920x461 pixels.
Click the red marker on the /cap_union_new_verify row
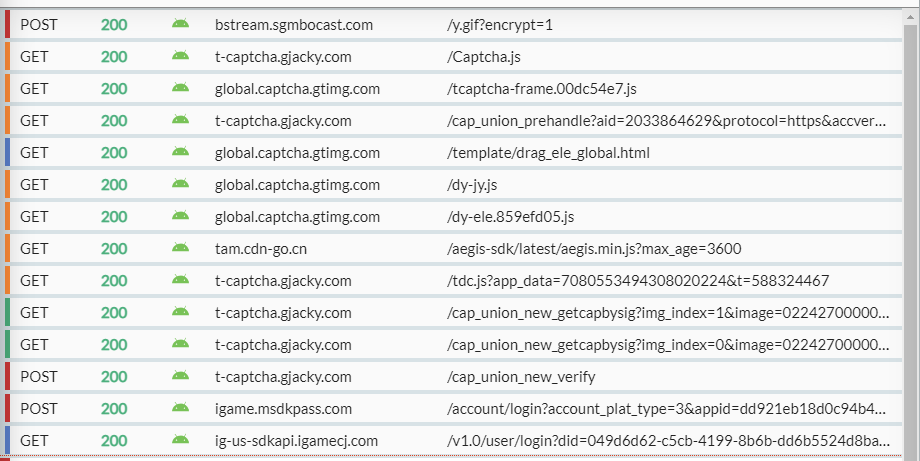[x=7, y=377]
